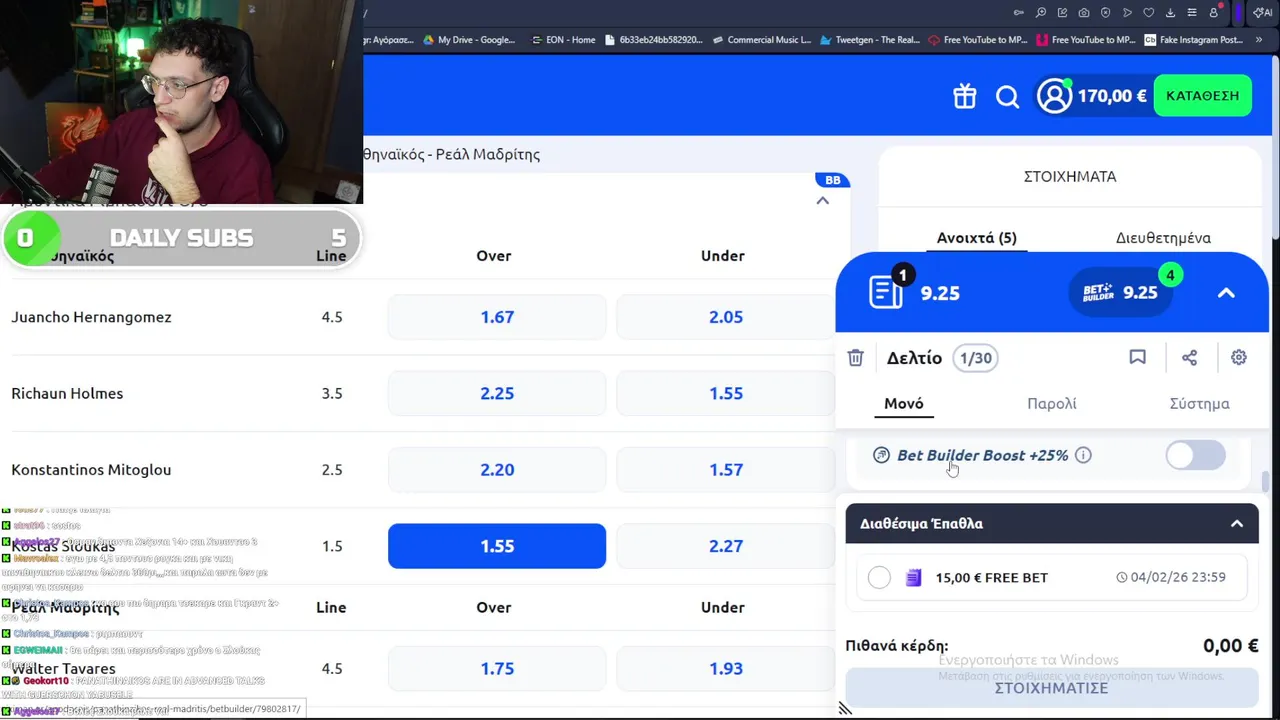This screenshot has width=1280, height=720.
Task: Open My Drive - Google bookmark
Action: click(x=468, y=40)
